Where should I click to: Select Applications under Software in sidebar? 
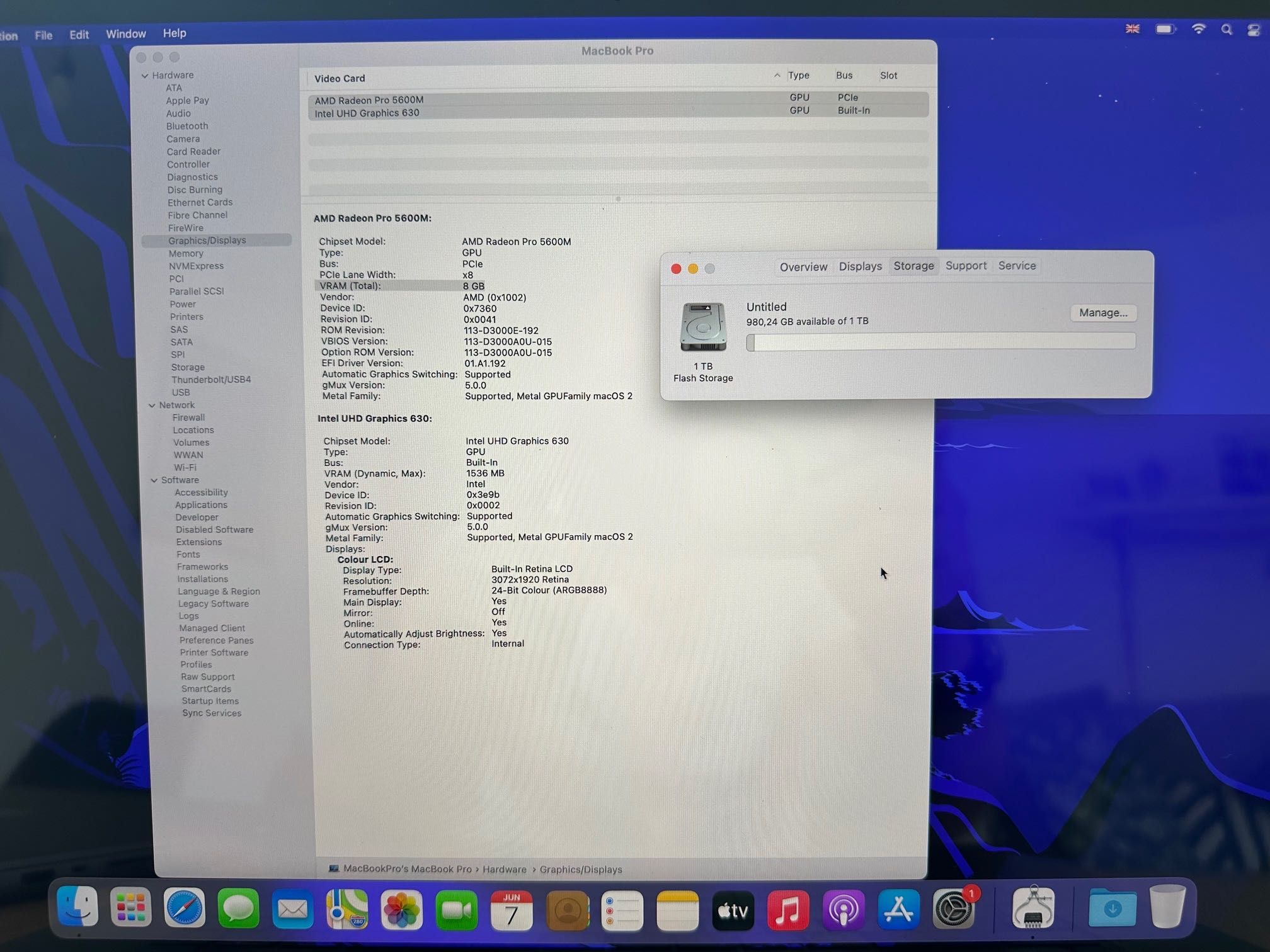click(201, 505)
